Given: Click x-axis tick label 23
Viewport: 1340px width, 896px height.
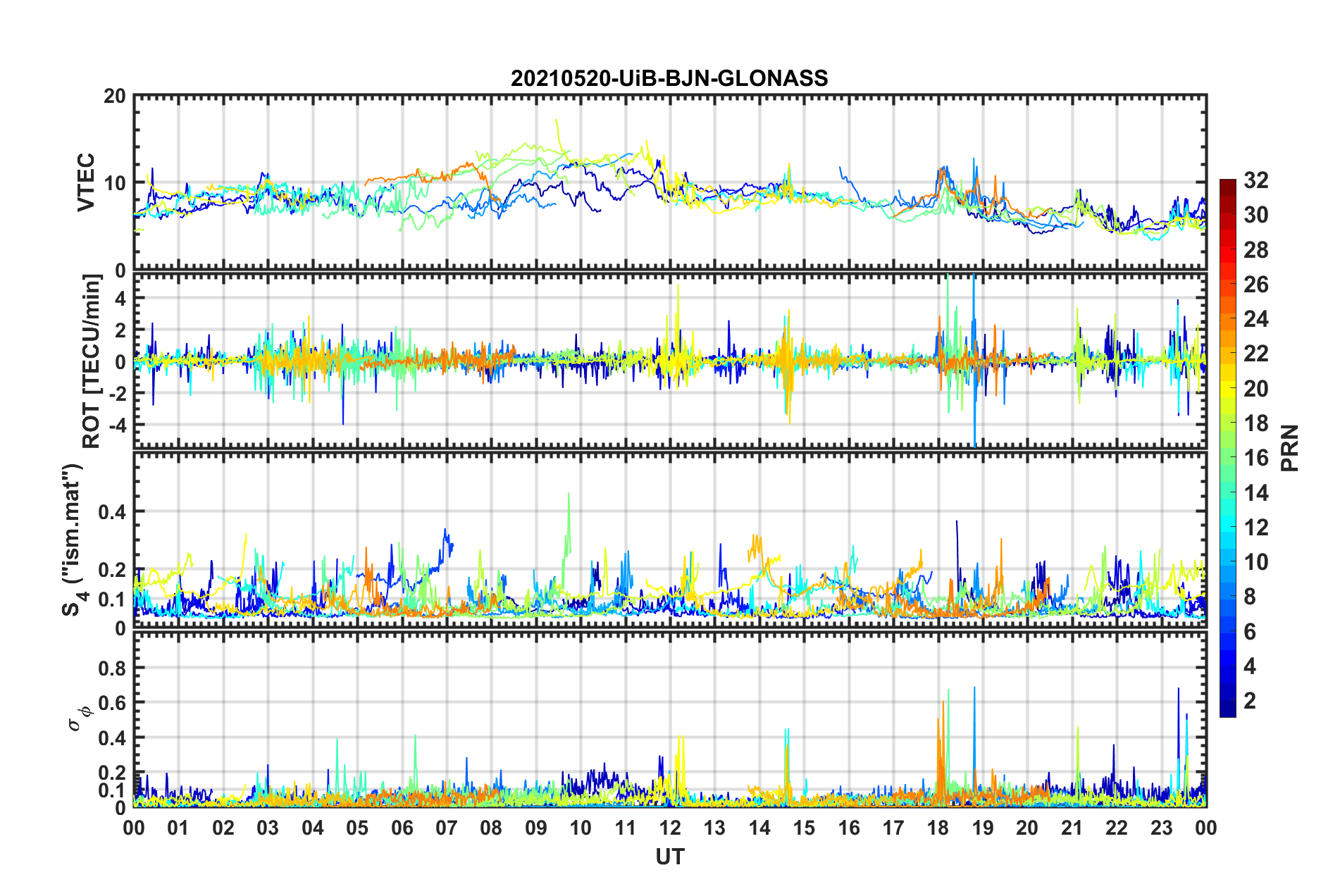Looking at the screenshot, I should pos(1162,828).
